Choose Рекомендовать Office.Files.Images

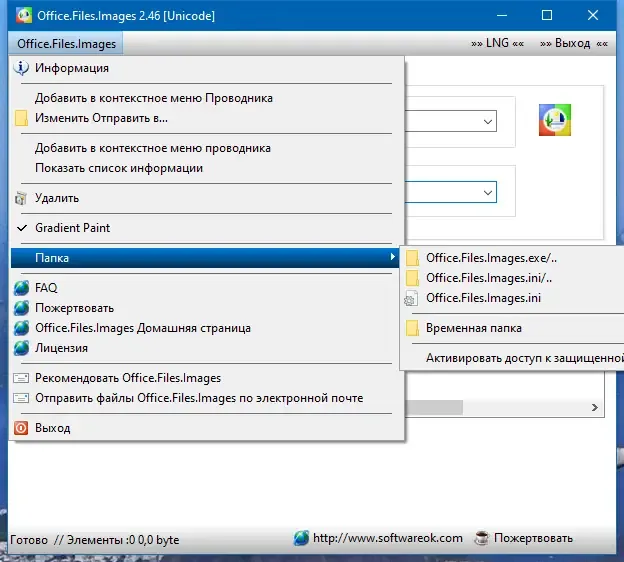point(207,378)
